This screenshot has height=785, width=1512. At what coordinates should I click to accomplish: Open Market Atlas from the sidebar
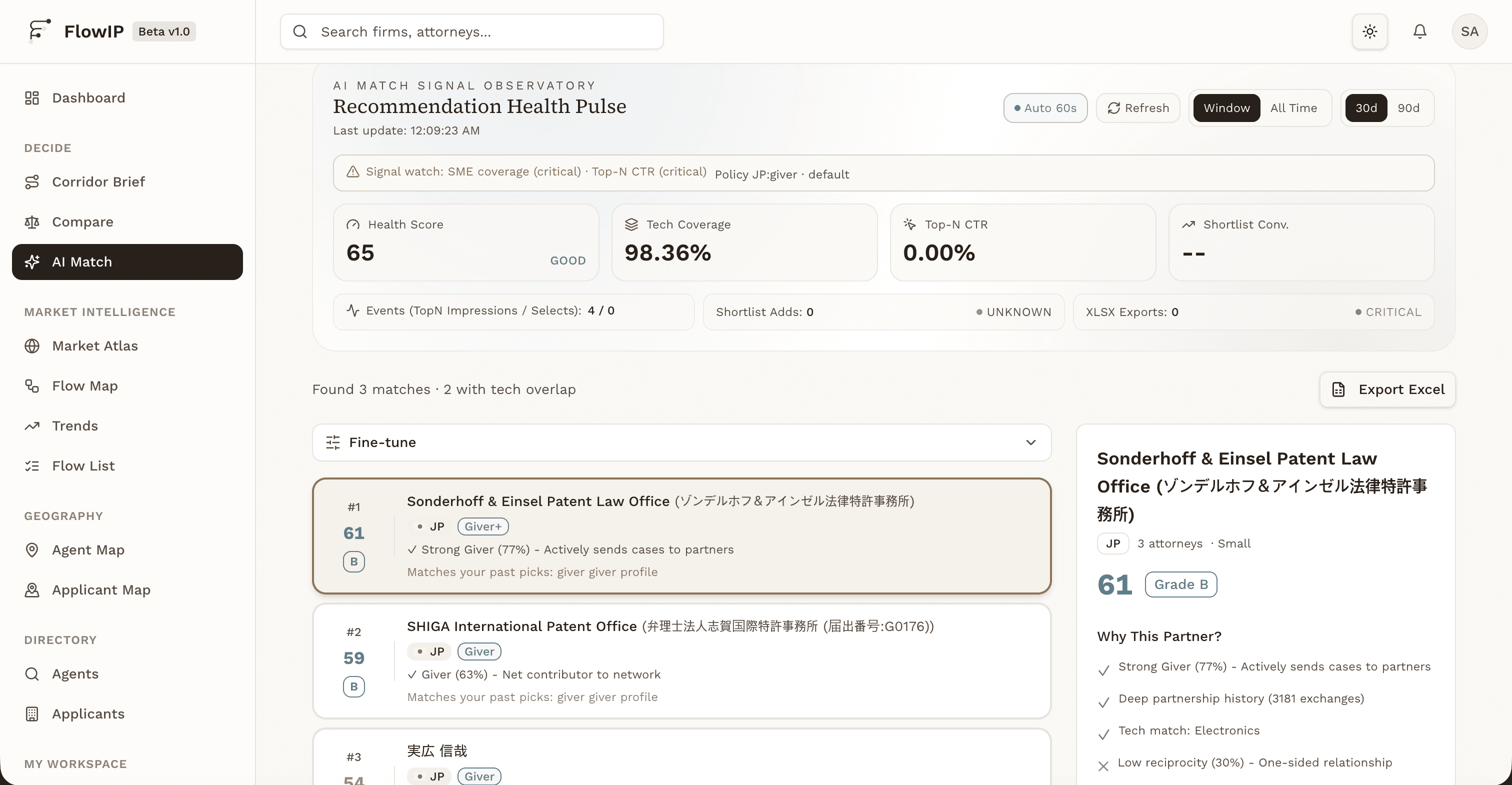click(x=94, y=346)
